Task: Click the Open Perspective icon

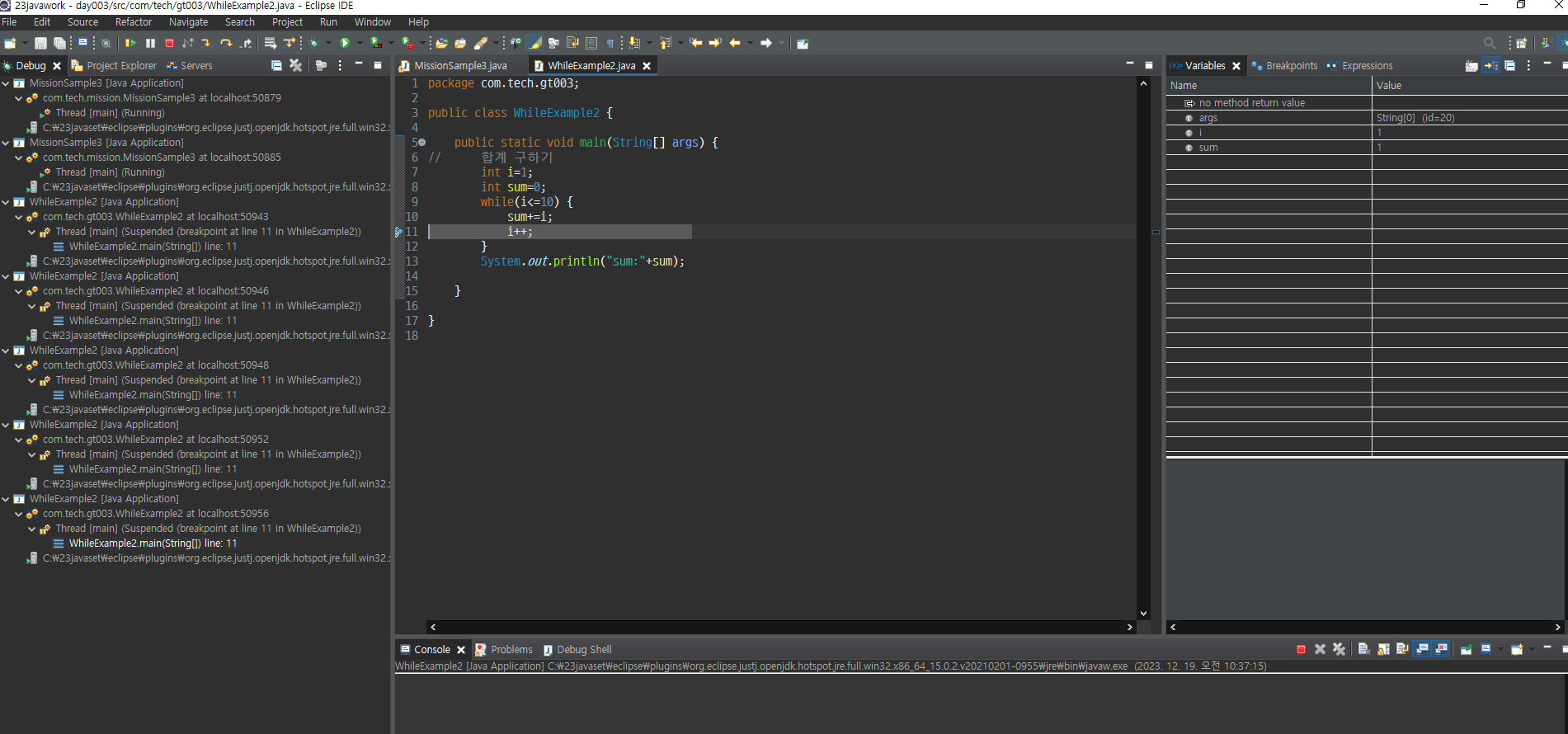Action: coord(1522,43)
